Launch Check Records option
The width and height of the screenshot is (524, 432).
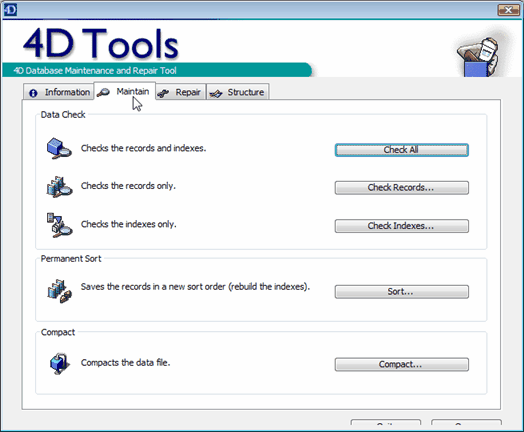click(402, 187)
